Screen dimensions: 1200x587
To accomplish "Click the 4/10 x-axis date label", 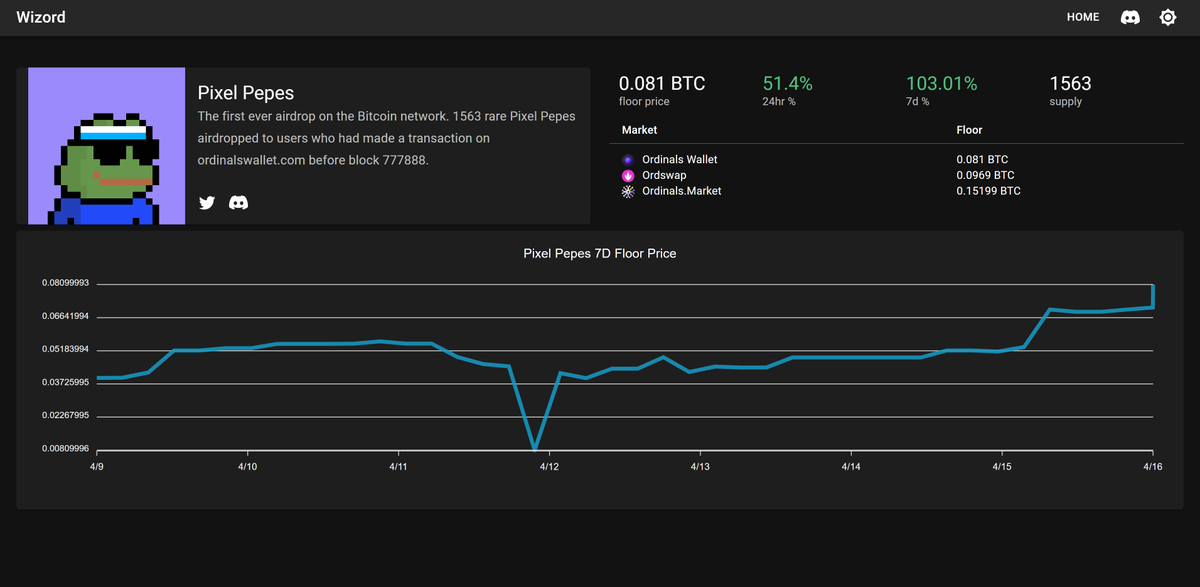I will tap(248, 466).
